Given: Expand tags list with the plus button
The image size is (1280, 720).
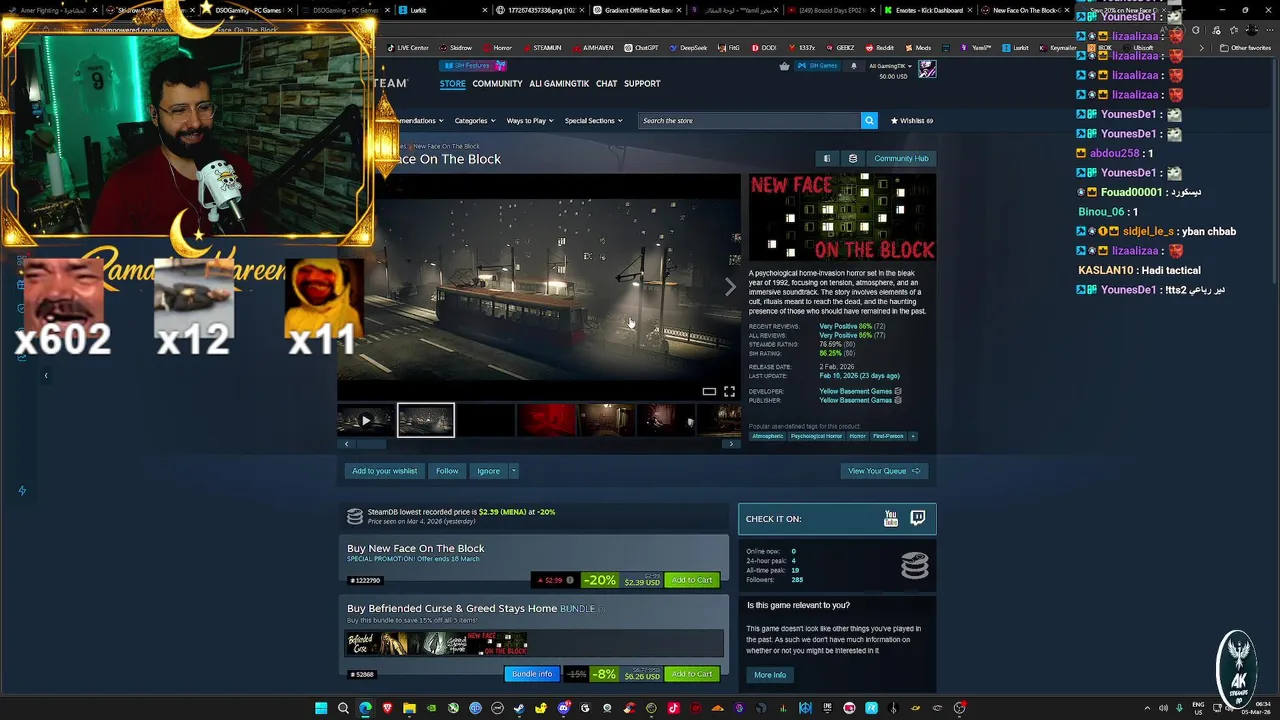Looking at the screenshot, I should 912,436.
